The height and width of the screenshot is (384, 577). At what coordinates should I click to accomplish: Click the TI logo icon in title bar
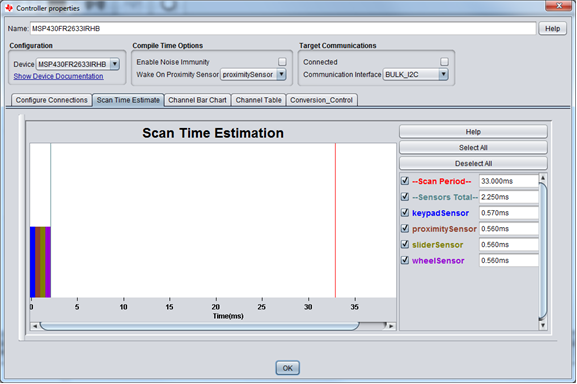click(x=9, y=8)
